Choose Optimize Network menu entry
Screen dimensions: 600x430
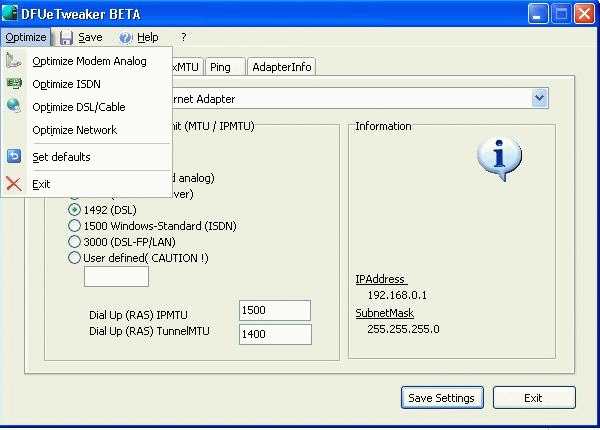pos(75,130)
